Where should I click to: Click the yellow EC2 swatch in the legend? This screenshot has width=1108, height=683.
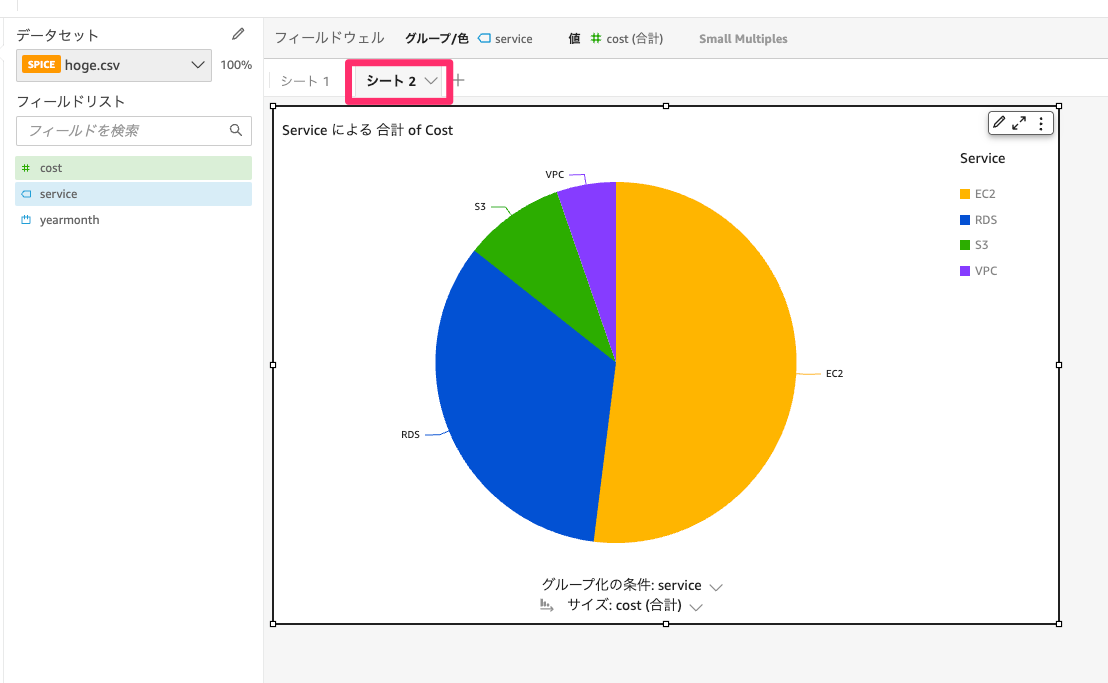pos(965,193)
